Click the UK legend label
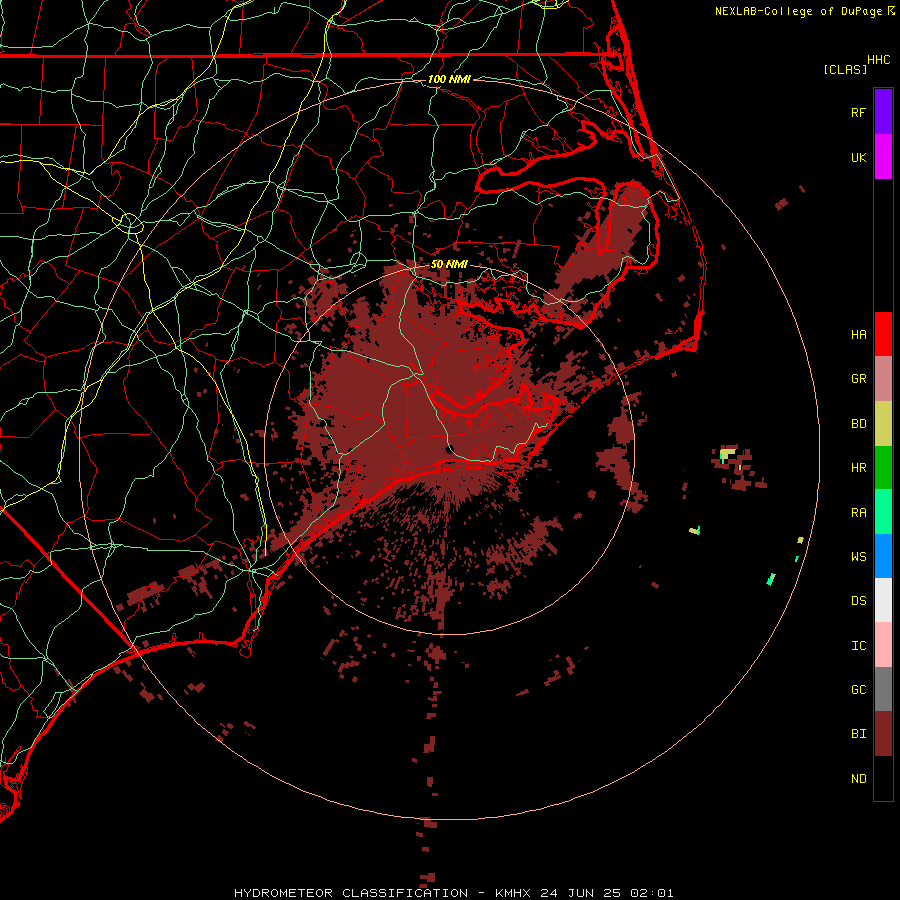900x900 pixels. pyautogui.click(x=858, y=157)
